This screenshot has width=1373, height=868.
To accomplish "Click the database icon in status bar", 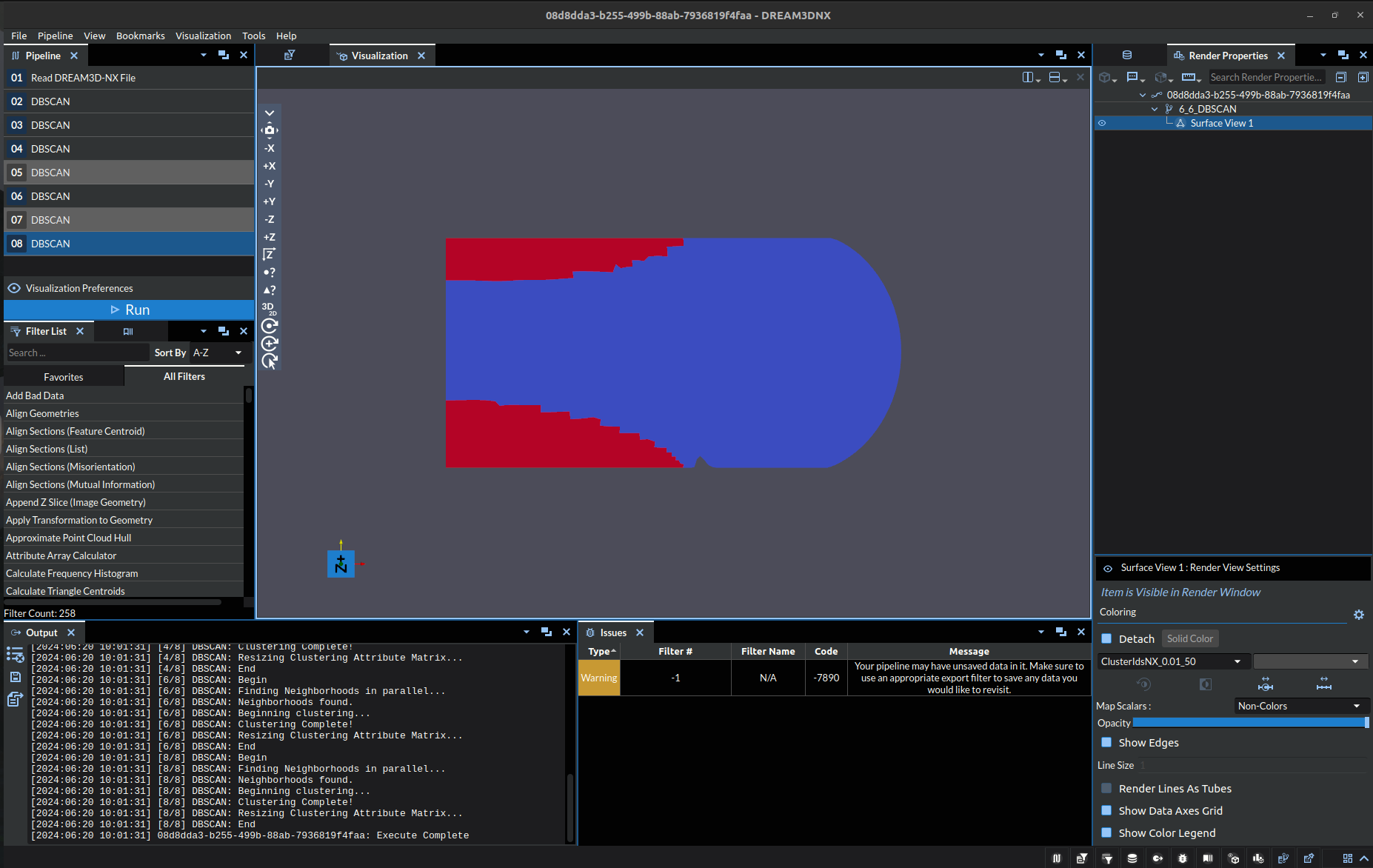I will tap(1132, 858).
